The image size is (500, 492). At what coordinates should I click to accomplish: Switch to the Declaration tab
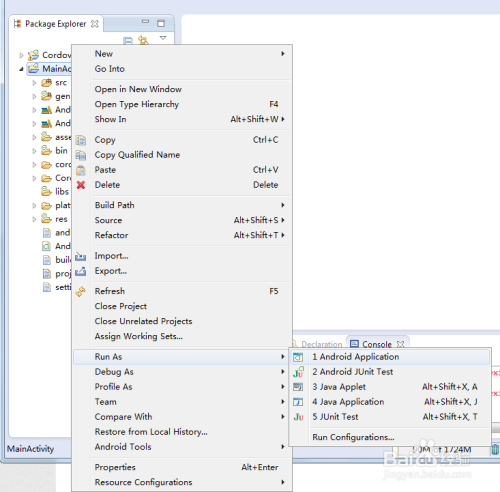point(318,344)
